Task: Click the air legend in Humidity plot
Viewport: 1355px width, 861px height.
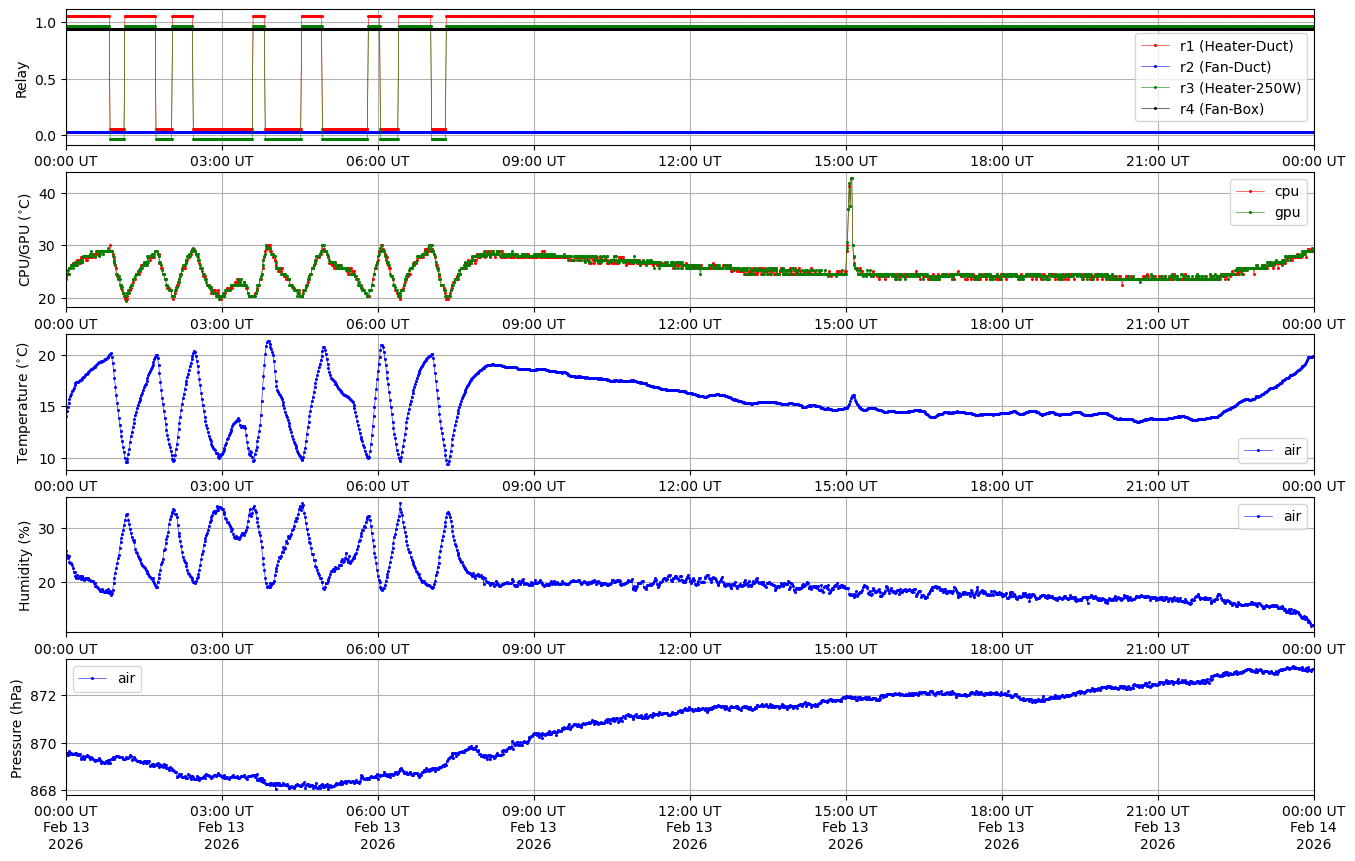Action: (1273, 516)
